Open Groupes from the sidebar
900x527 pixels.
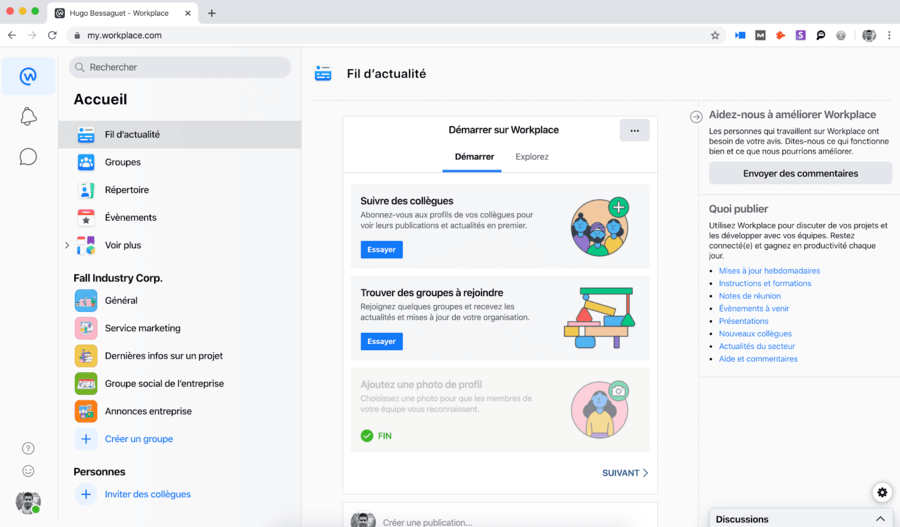click(122, 162)
